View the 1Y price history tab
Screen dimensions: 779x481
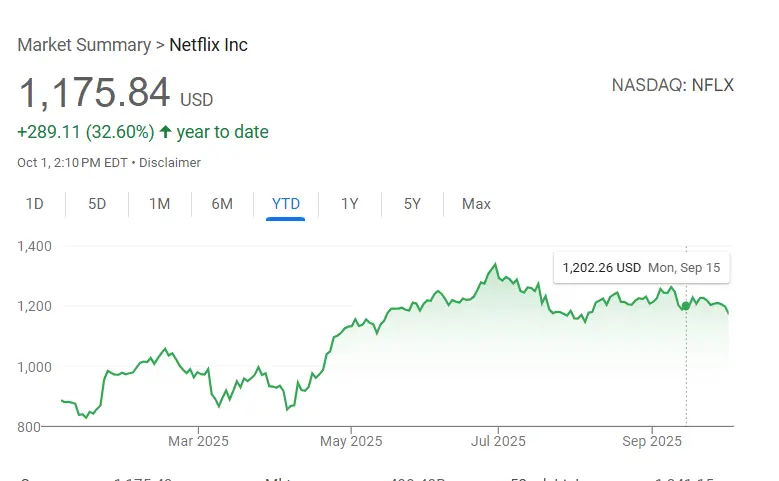click(x=349, y=204)
